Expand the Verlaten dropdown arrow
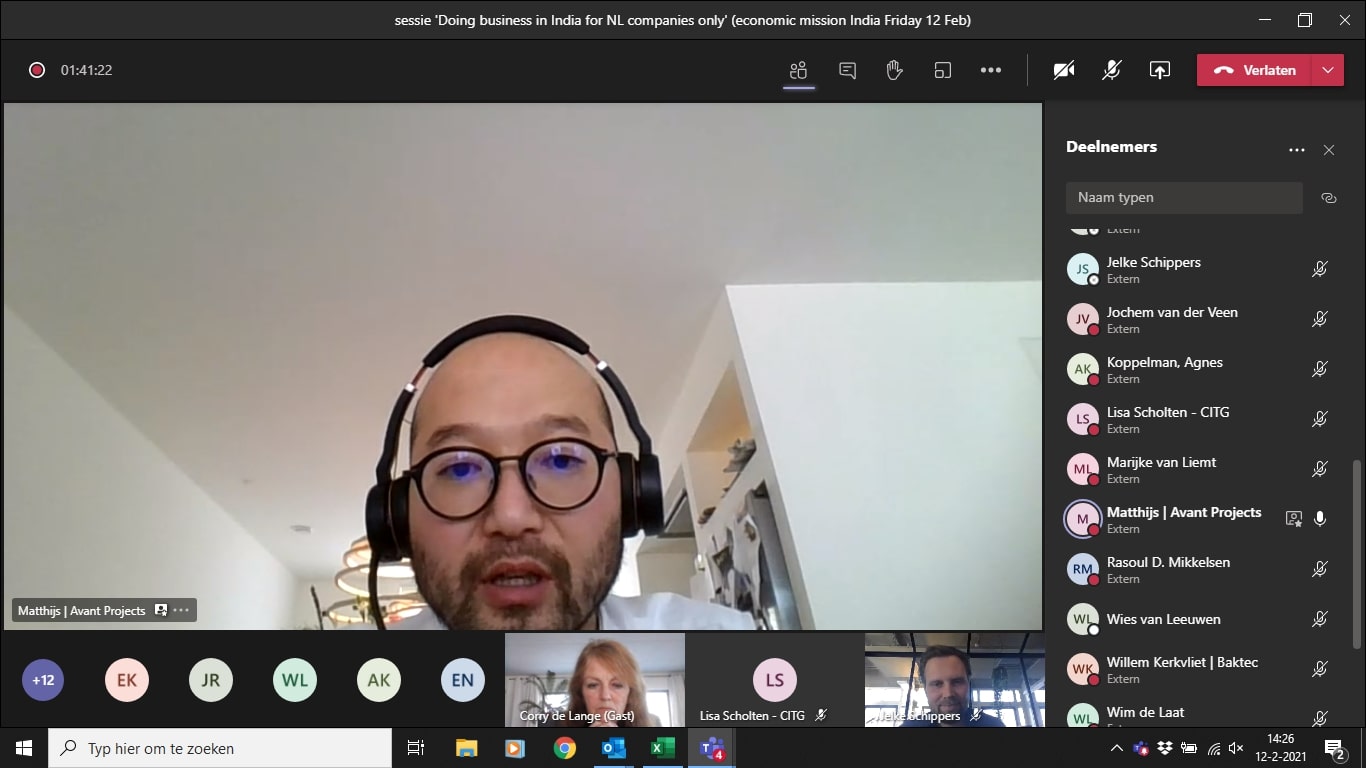This screenshot has height=768, width=1366. point(1327,70)
